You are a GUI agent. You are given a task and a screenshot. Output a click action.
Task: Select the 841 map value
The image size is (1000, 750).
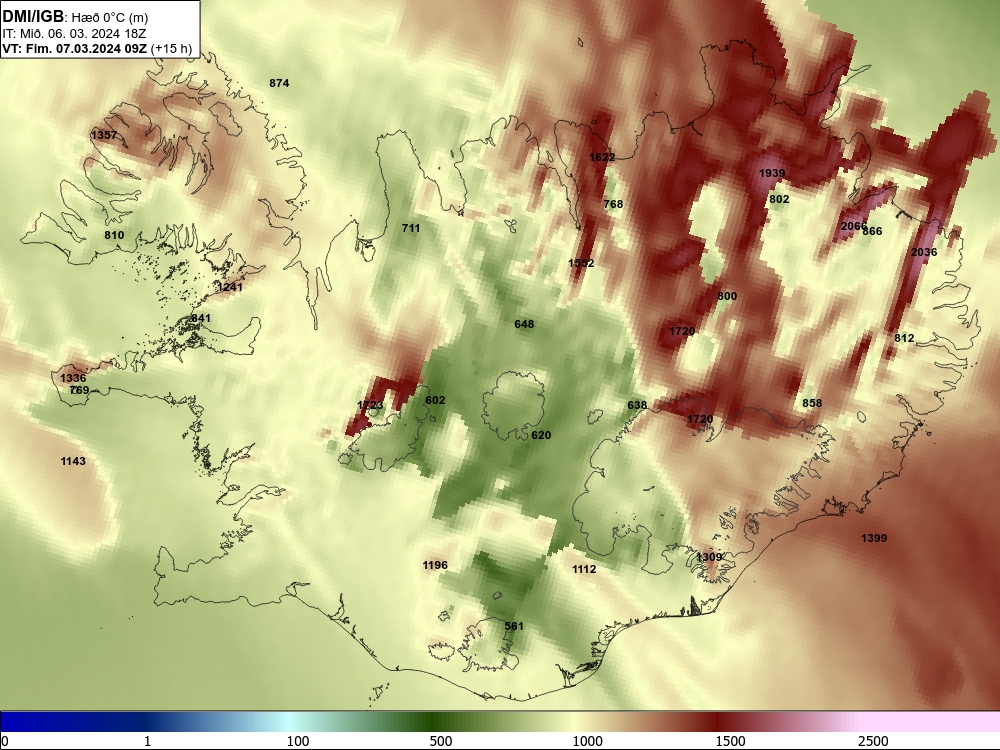[201, 318]
